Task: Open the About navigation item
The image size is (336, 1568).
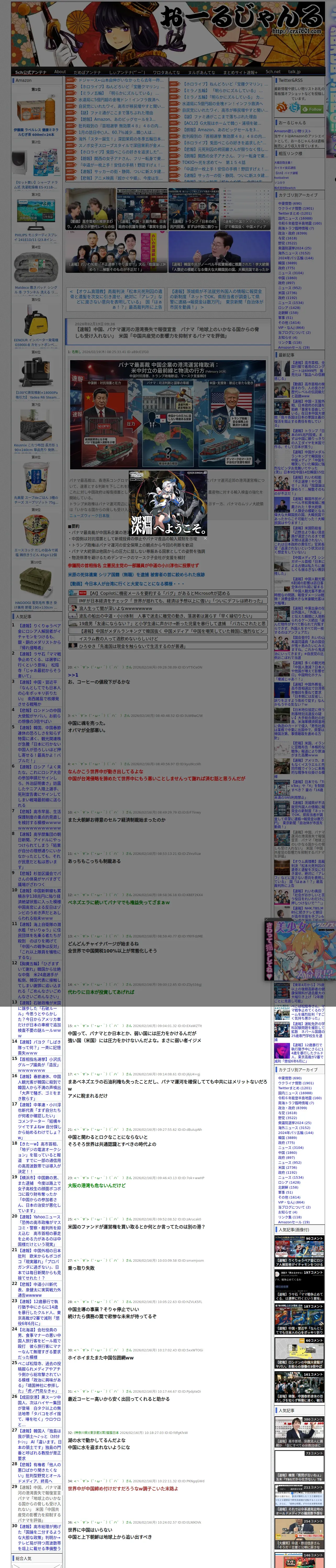Action: coord(60,72)
